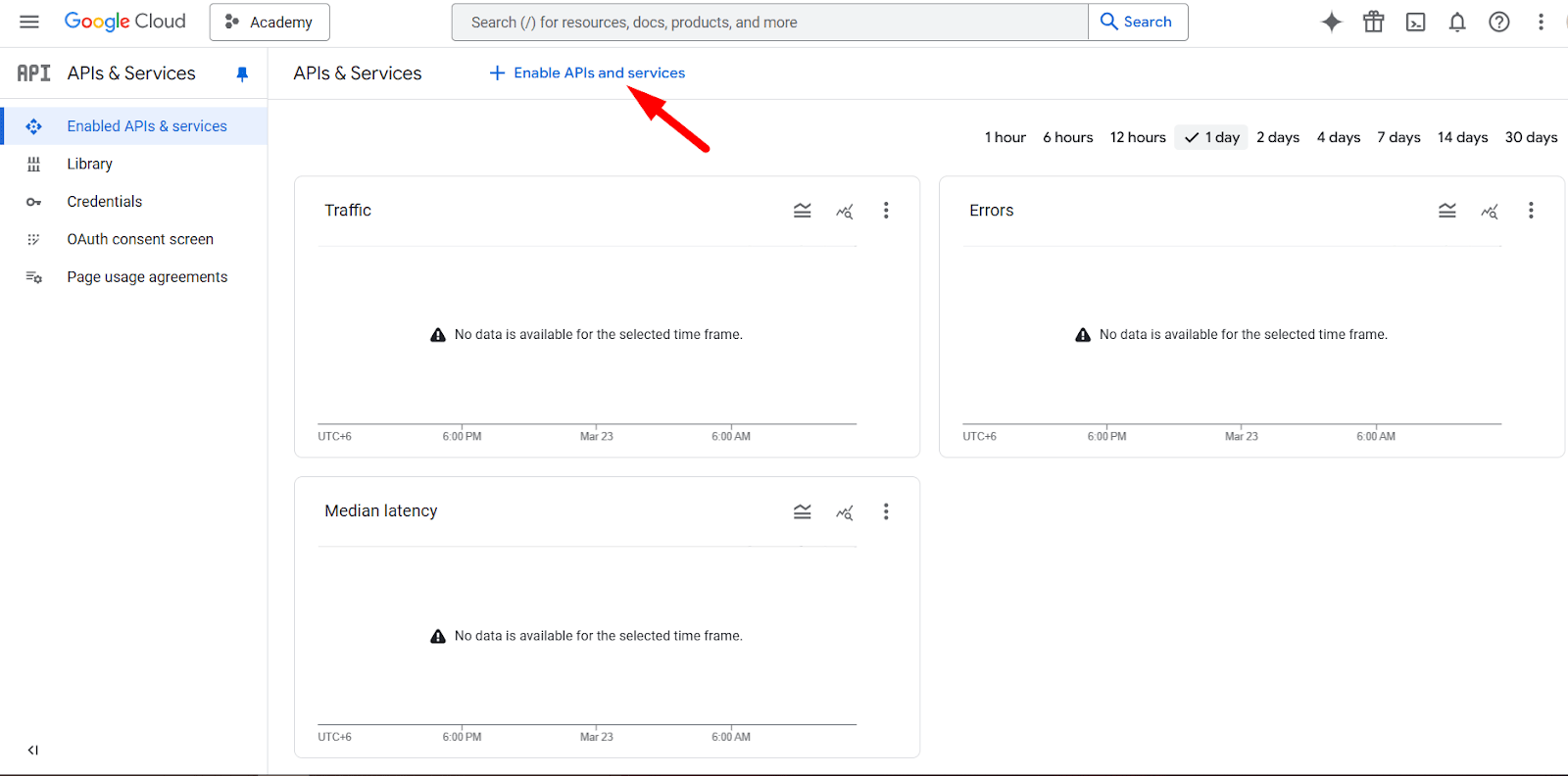Open Median latency chart more options
The width and height of the screenshot is (1568, 776).
[886, 511]
